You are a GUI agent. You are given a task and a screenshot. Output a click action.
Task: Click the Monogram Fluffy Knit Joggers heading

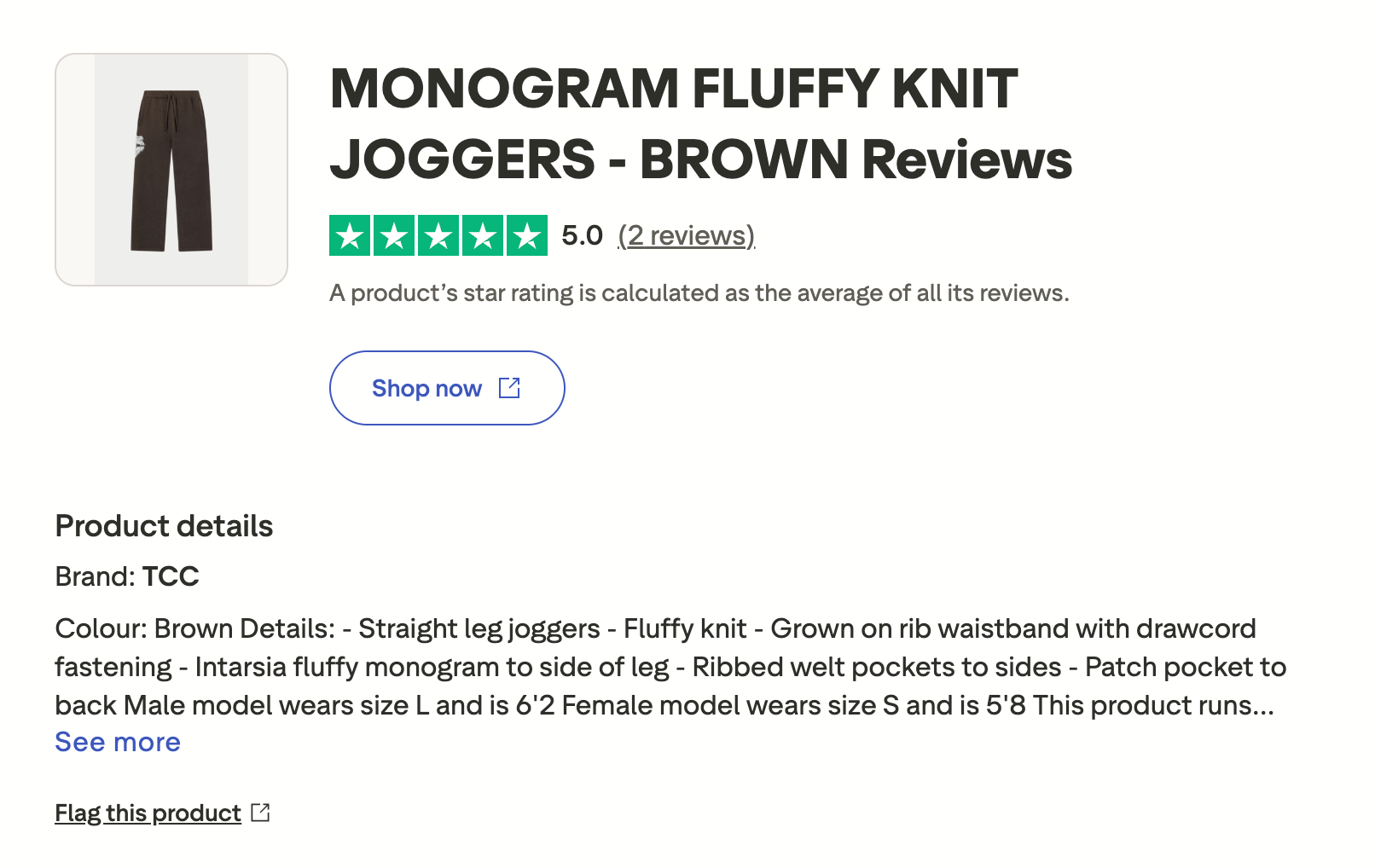tap(701, 124)
